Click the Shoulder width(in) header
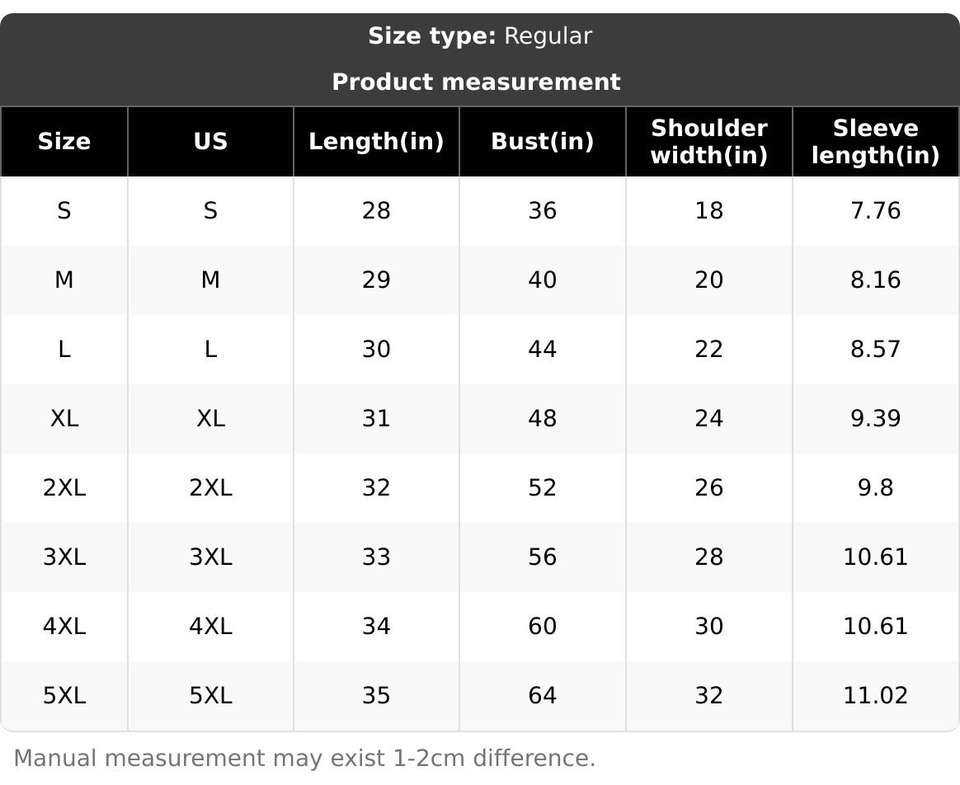Image resolution: width=960 pixels, height=785 pixels. point(709,141)
